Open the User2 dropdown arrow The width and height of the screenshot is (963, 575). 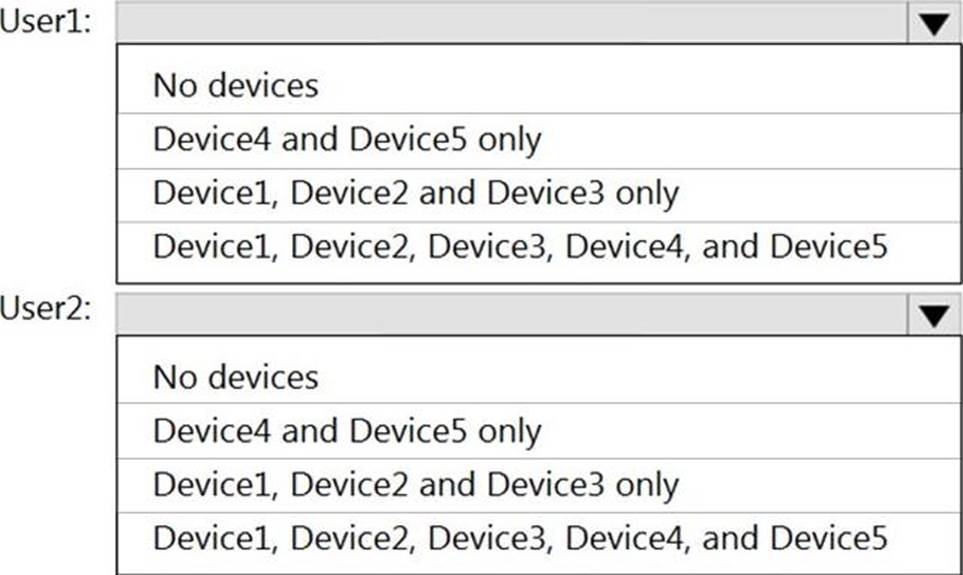(x=933, y=316)
